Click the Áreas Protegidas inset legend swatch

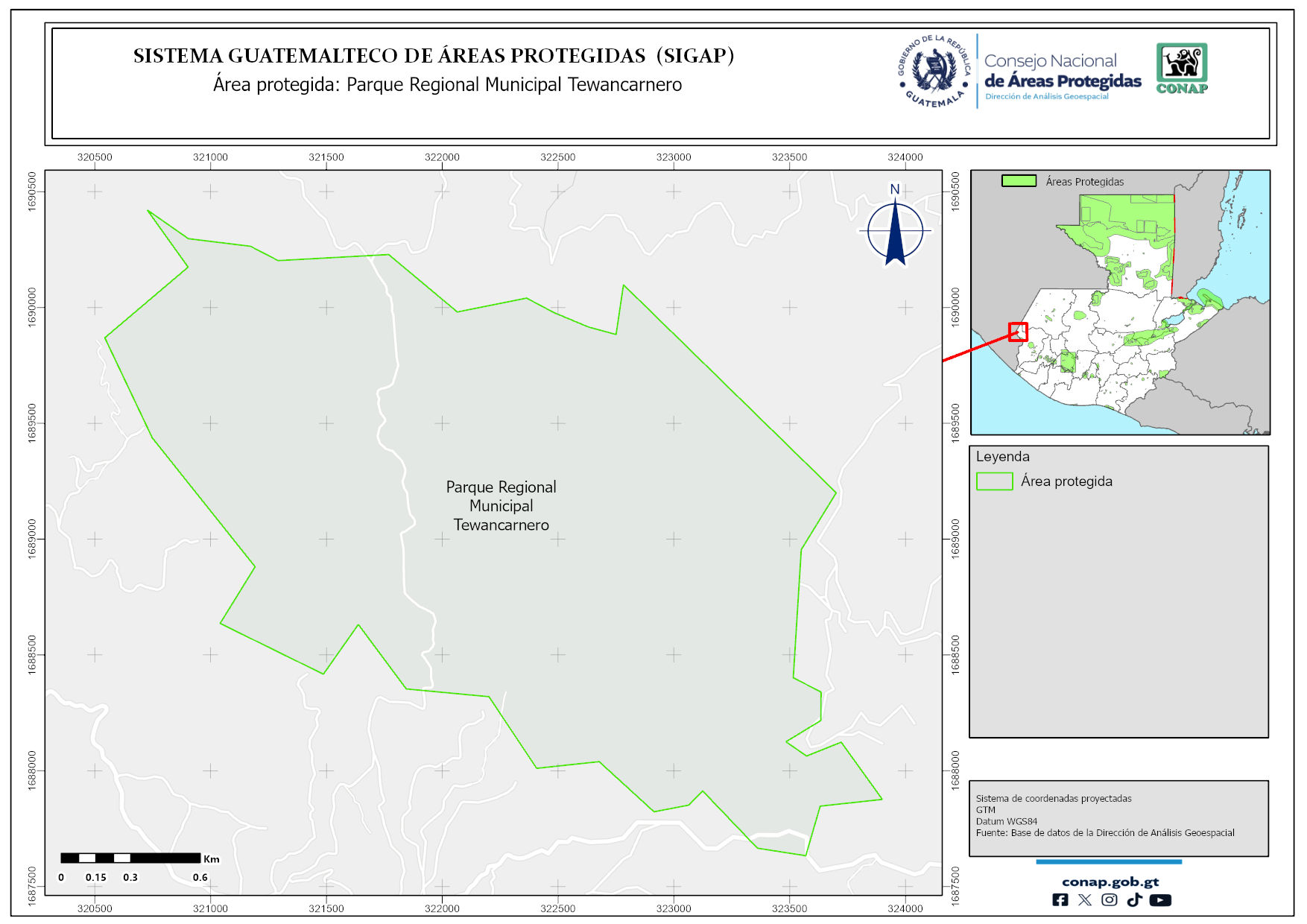(1019, 181)
